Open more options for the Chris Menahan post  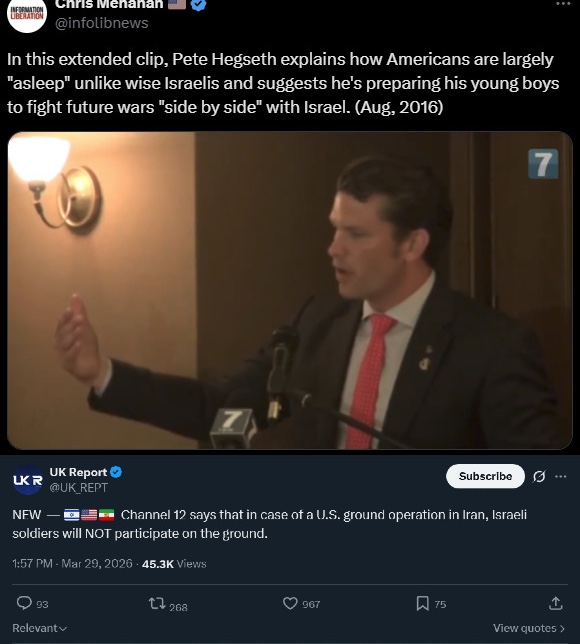coord(563,4)
